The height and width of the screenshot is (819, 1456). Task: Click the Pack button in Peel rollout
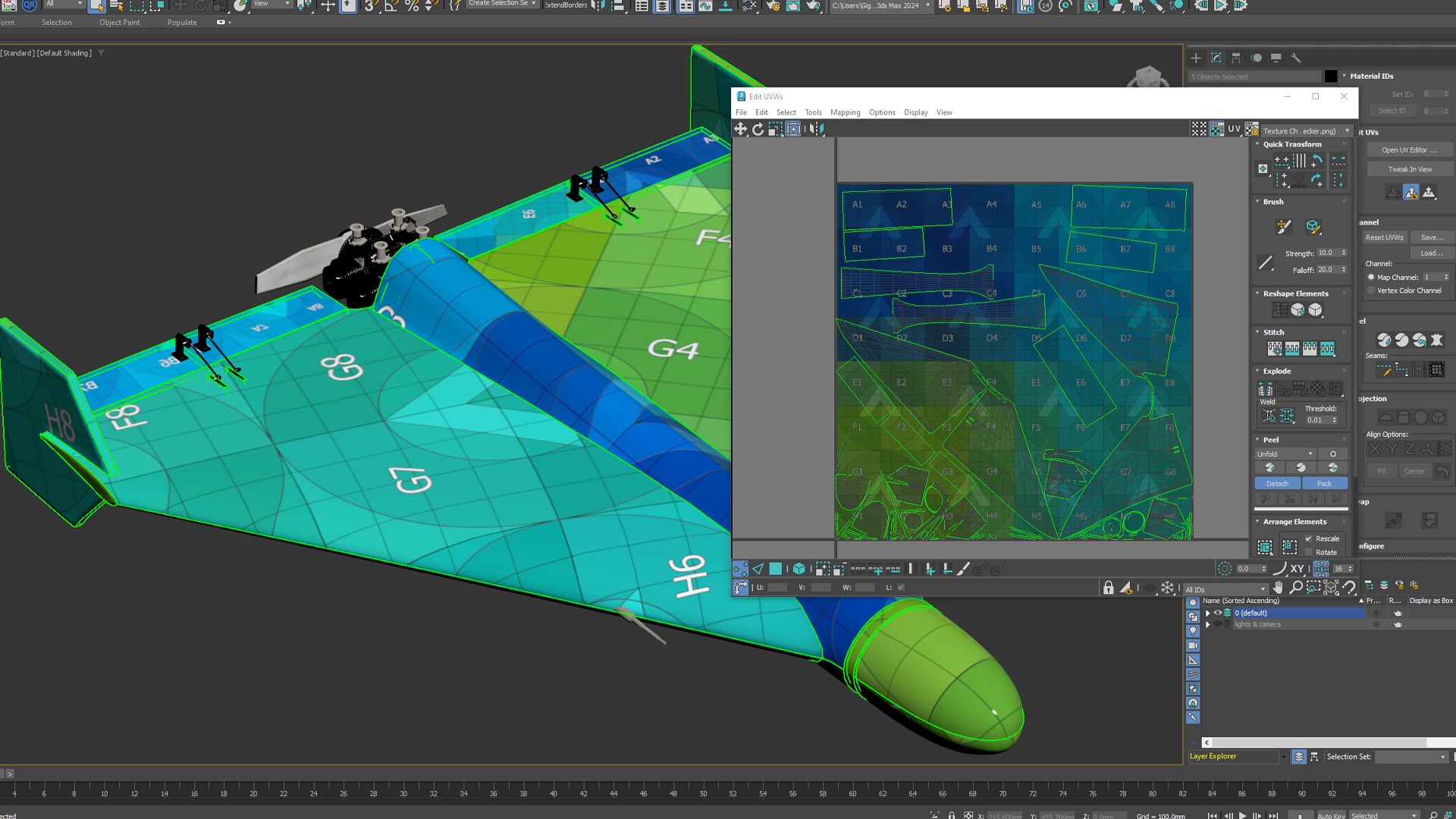tap(1324, 484)
